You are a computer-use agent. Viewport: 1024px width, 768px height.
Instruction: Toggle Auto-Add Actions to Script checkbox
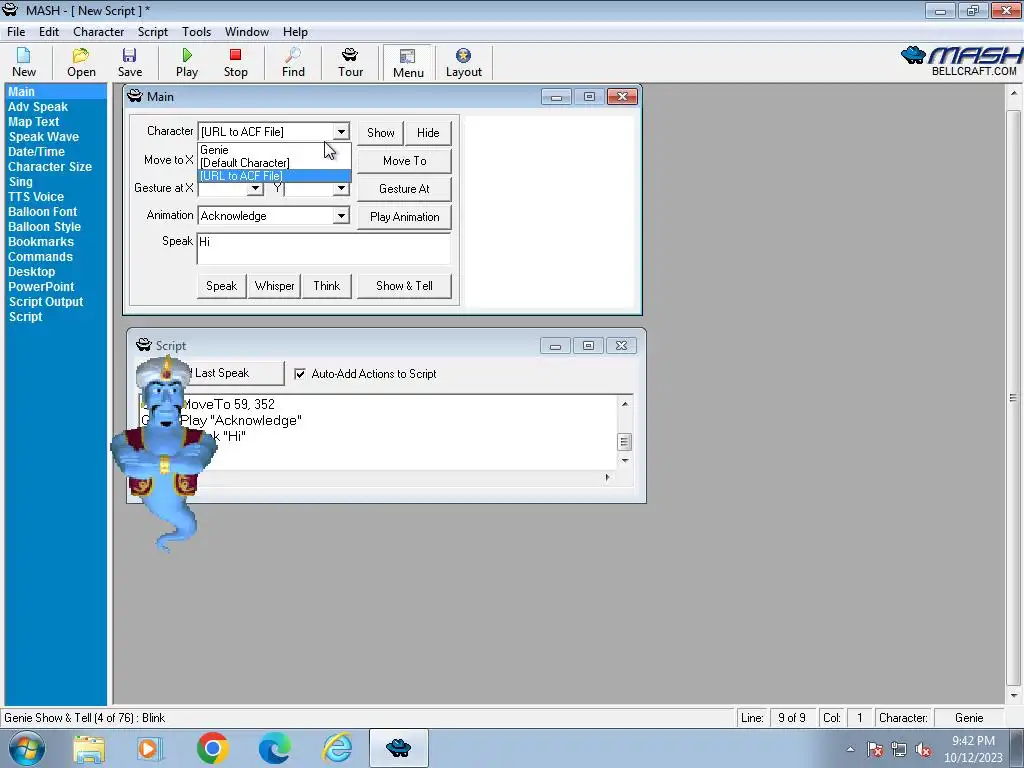click(300, 374)
